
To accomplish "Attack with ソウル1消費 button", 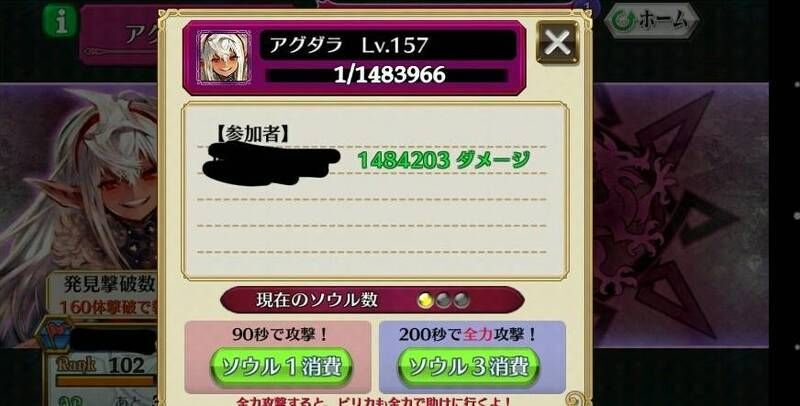I will (282, 367).
